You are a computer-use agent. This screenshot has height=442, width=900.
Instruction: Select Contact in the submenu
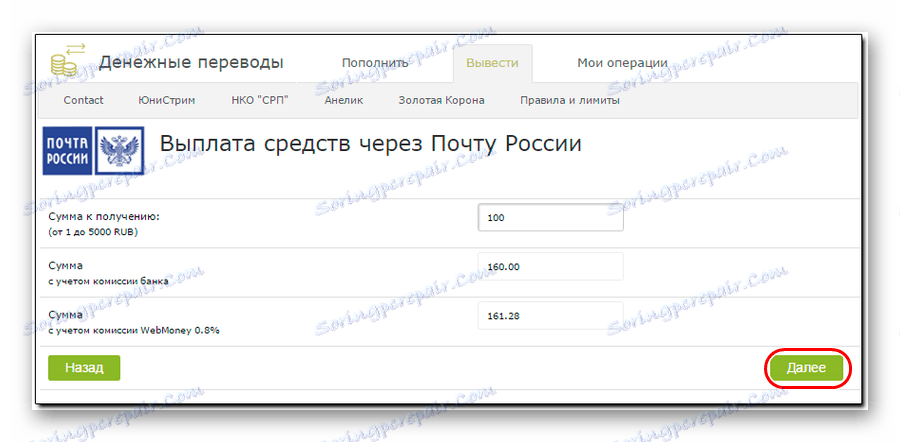point(83,100)
